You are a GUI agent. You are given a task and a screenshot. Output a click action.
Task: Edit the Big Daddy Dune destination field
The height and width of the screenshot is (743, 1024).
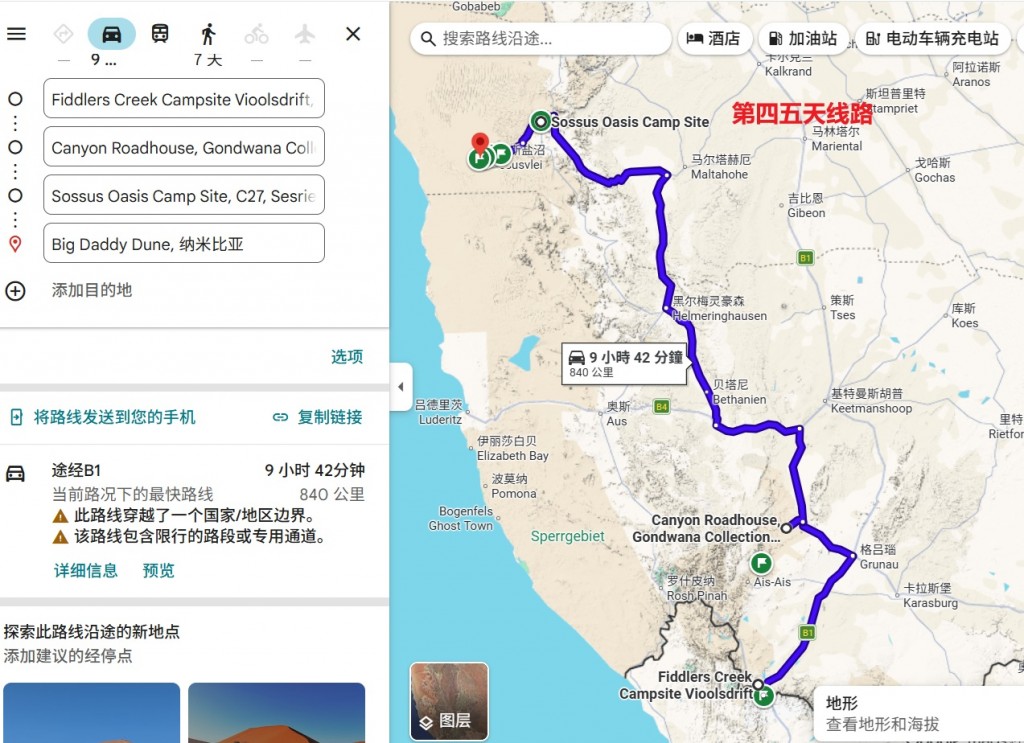click(184, 244)
